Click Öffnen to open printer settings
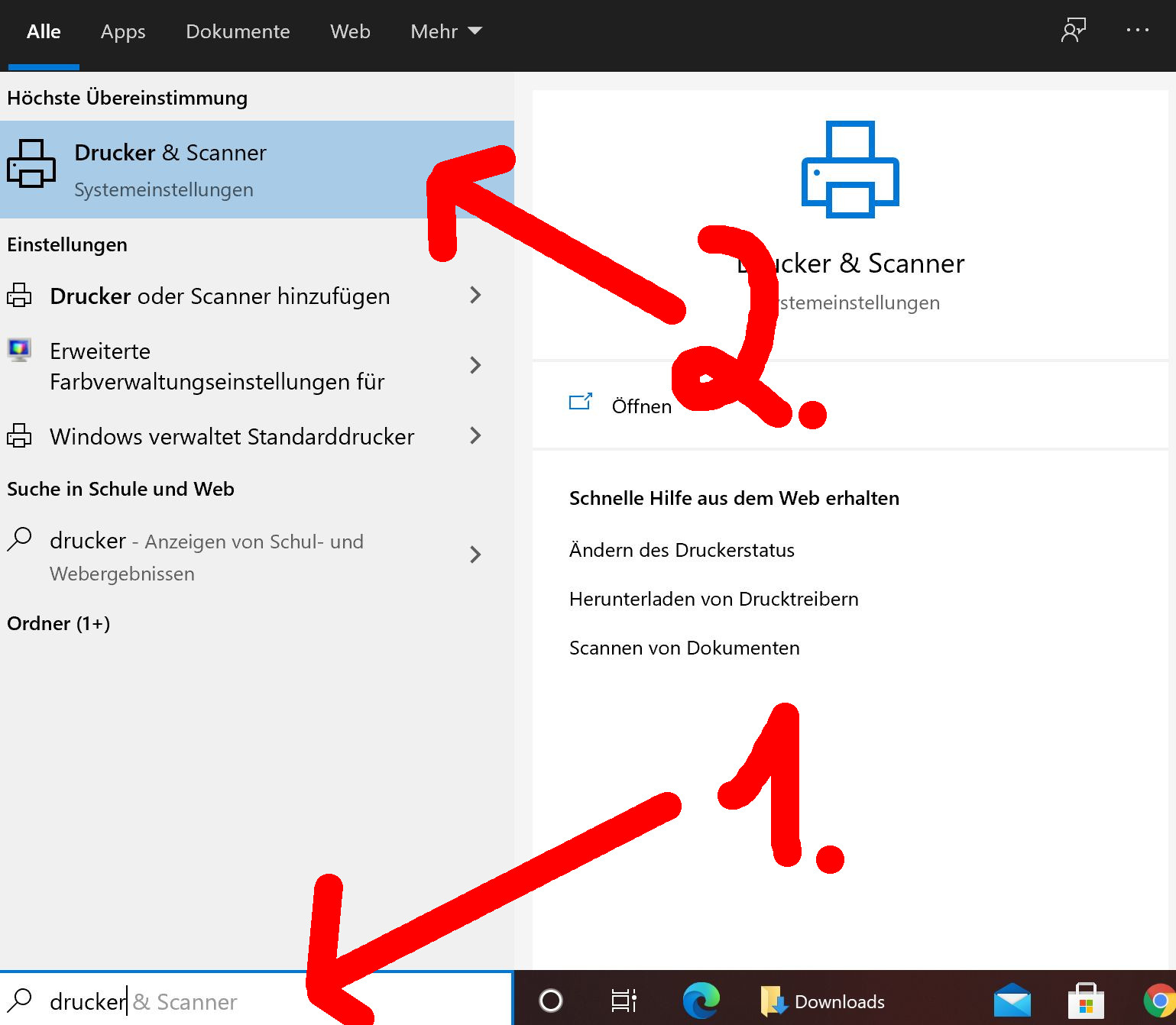Image resolution: width=1176 pixels, height=1025 pixels. (x=640, y=406)
